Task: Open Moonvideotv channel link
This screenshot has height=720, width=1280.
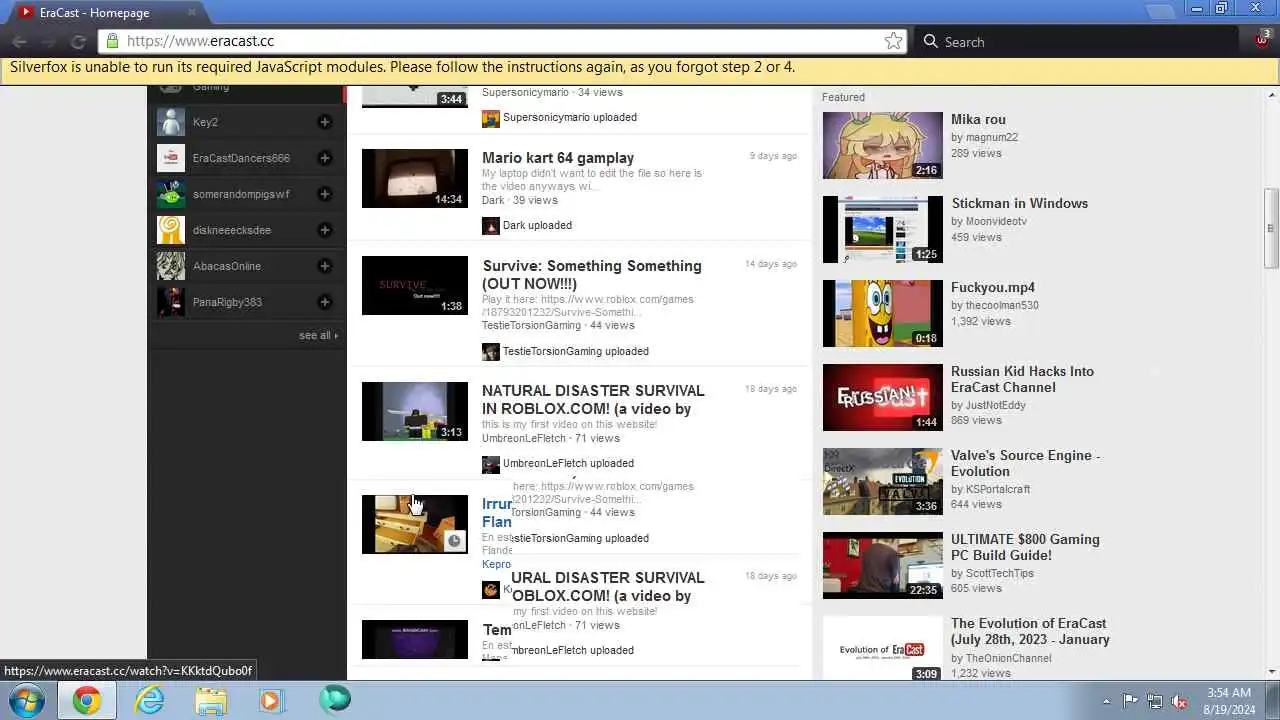Action: click(996, 221)
